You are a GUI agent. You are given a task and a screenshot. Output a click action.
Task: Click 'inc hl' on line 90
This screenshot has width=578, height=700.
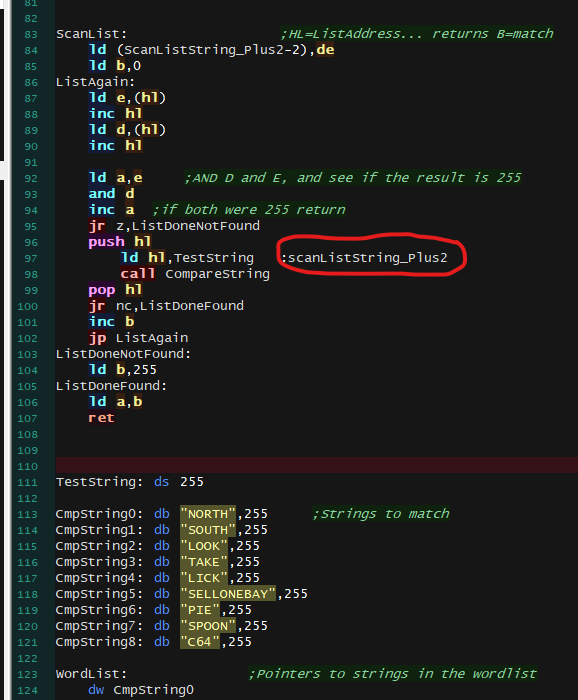[x=115, y=146]
